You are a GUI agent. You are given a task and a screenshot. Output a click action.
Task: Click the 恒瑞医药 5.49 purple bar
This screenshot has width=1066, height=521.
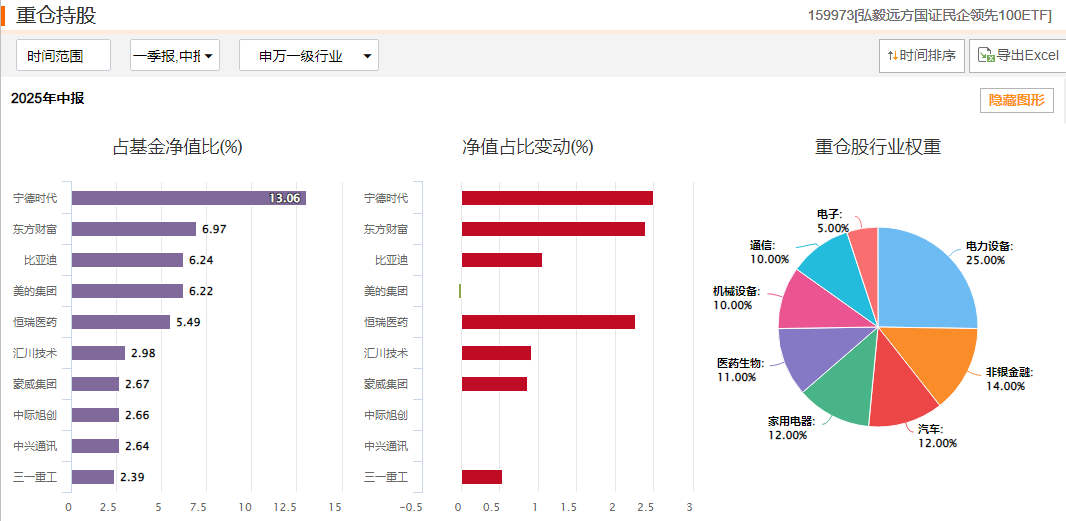pyautogui.click(x=121, y=322)
